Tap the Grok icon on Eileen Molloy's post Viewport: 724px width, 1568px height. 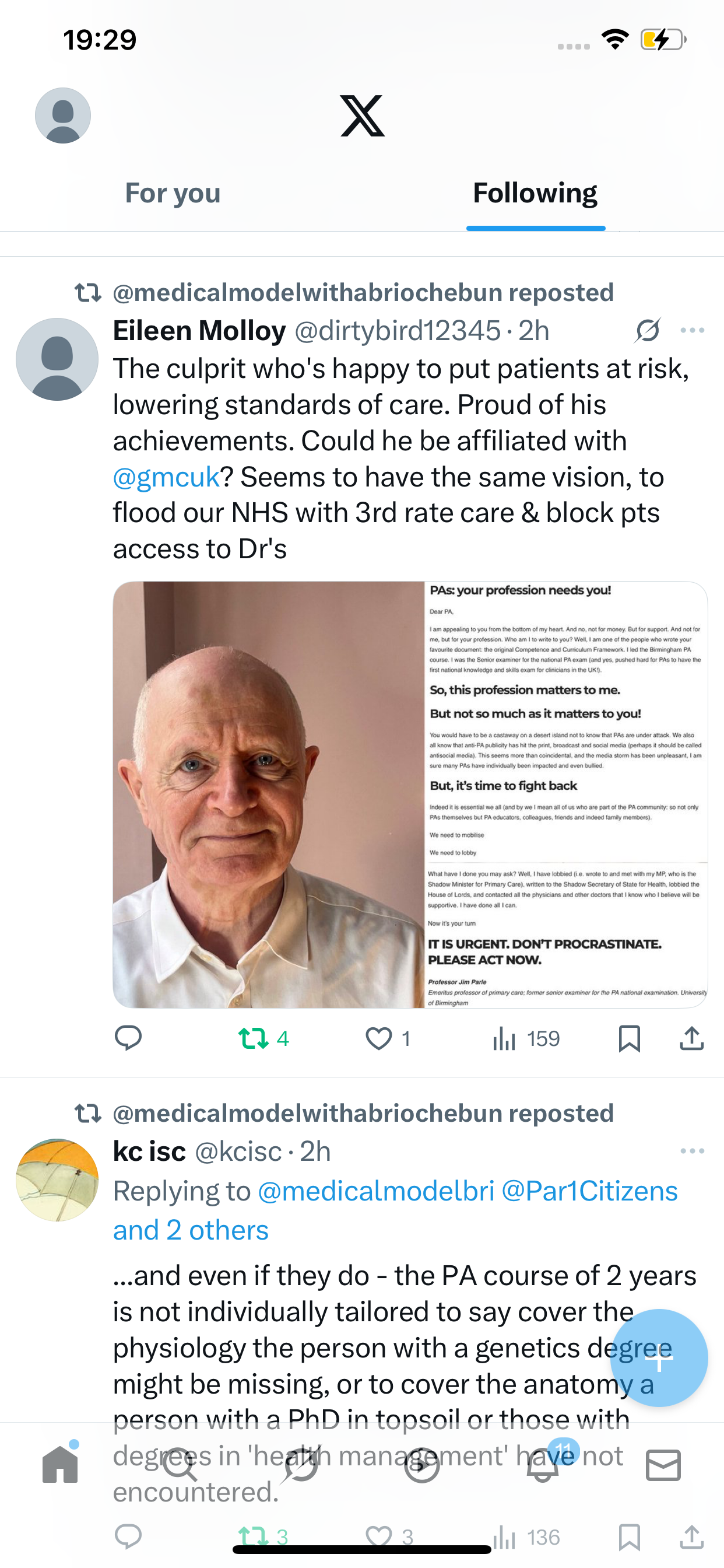pyautogui.click(x=647, y=331)
